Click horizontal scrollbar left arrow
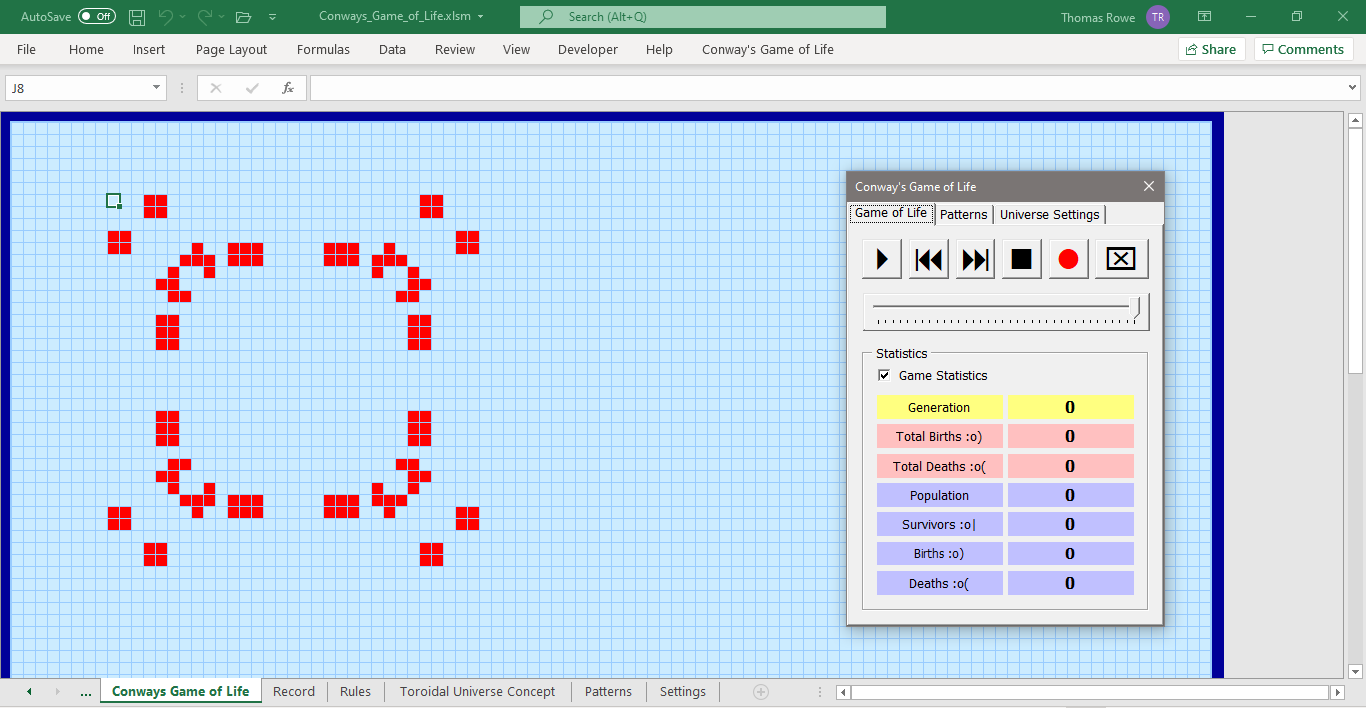The width and height of the screenshot is (1366, 708). [x=844, y=692]
